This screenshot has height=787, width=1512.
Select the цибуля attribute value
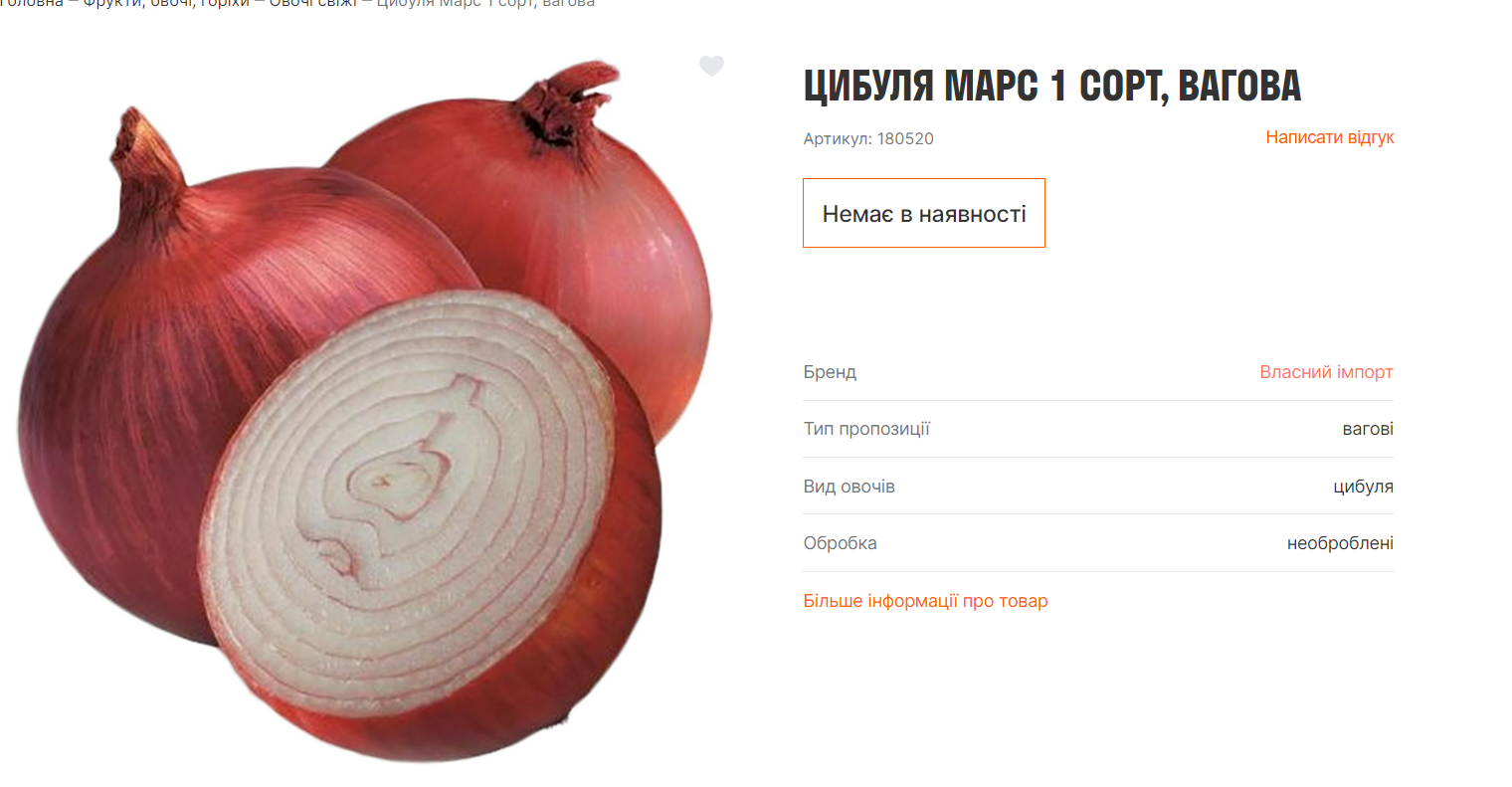1363,487
